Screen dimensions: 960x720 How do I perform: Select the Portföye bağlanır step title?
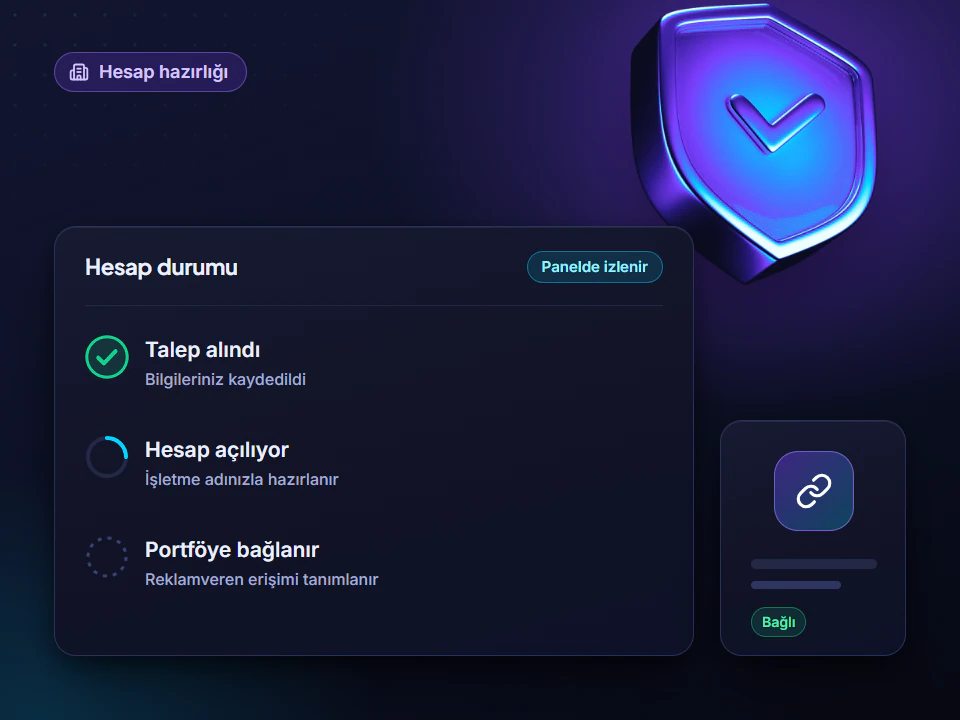coord(232,550)
